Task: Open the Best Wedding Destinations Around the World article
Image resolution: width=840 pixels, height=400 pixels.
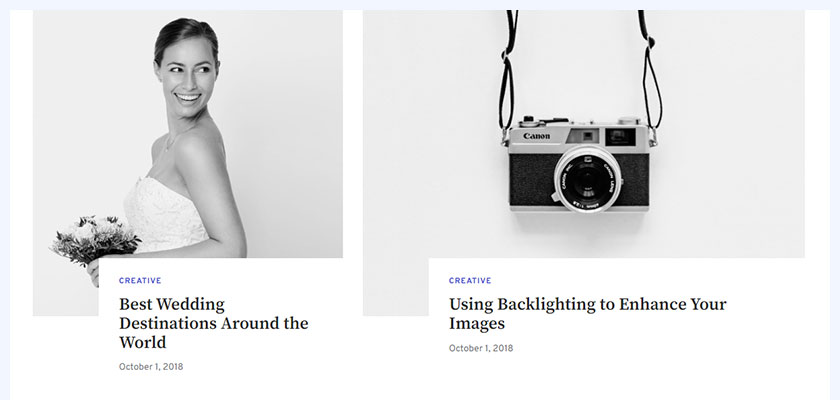Action: point(214,323)
